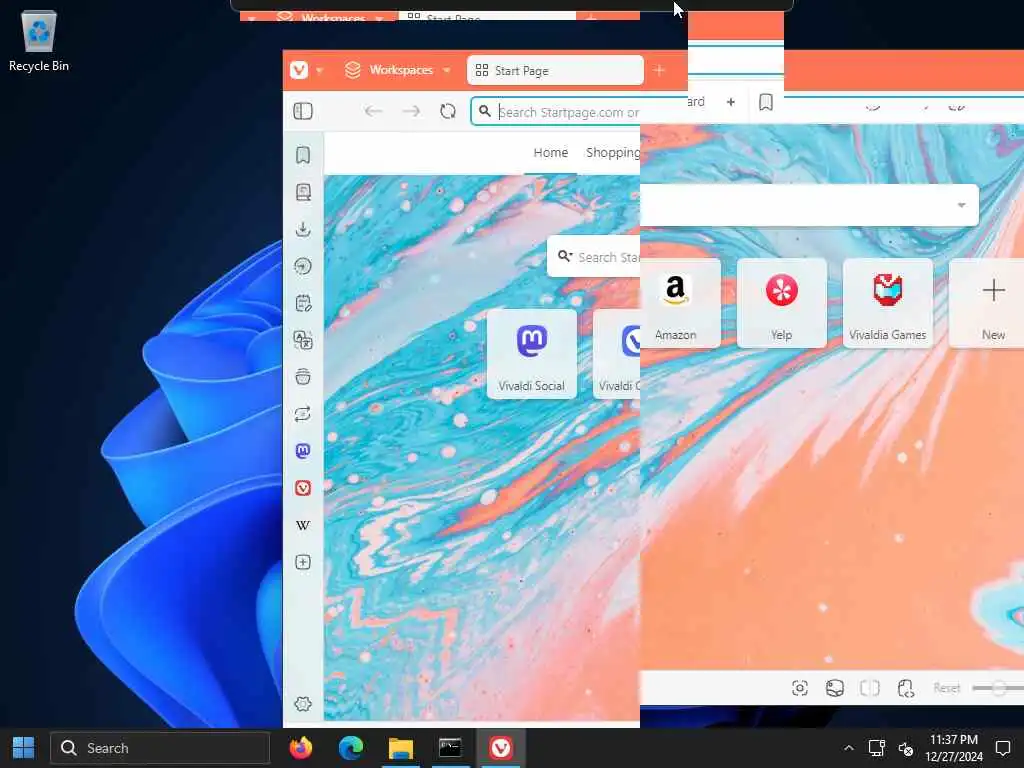Open the Workspaces button

click(x=389, y=70)
